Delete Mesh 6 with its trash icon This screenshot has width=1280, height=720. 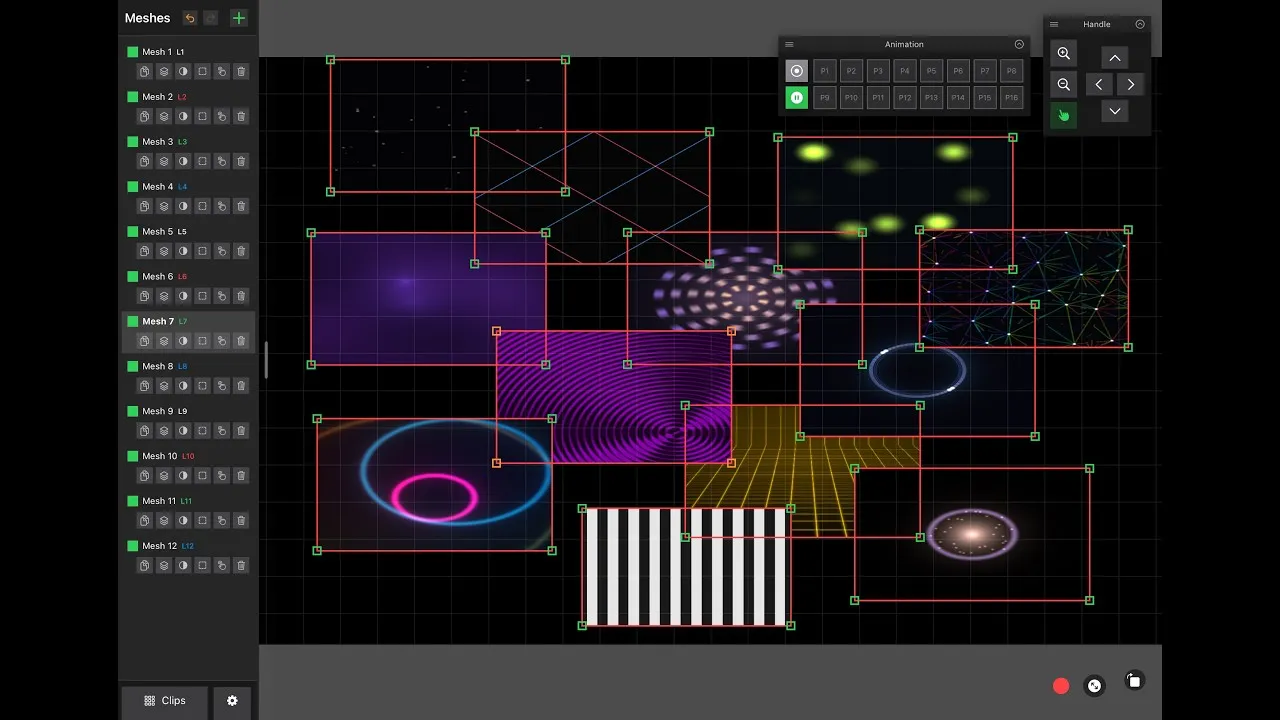tap(241, 296)
